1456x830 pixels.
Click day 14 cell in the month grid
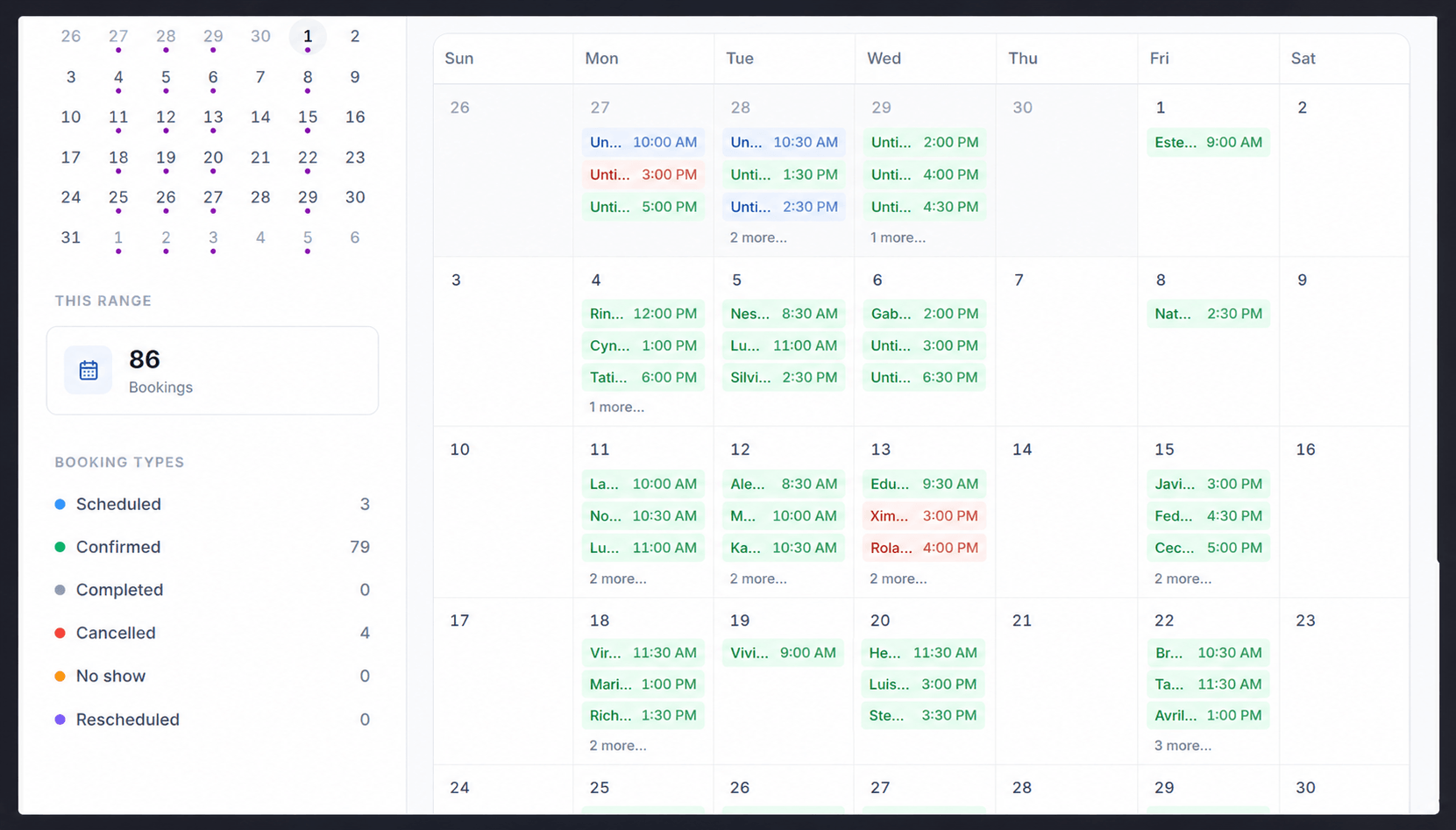1067,513
